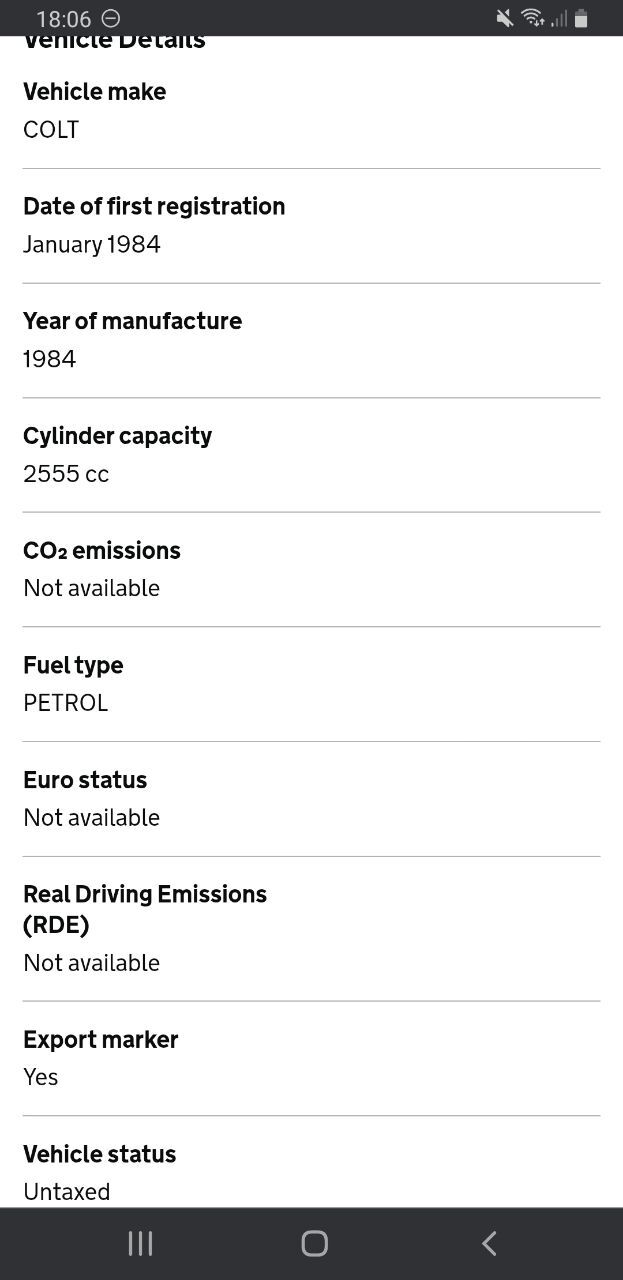Select the Vehicle make heading
Screen dimensions: 623x1280
(x=95, y=92)
